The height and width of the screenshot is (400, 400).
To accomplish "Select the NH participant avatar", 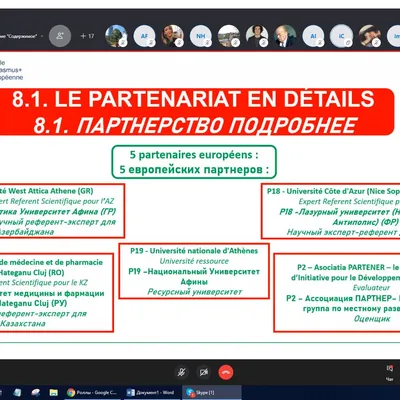I will (x=201, y=36).
